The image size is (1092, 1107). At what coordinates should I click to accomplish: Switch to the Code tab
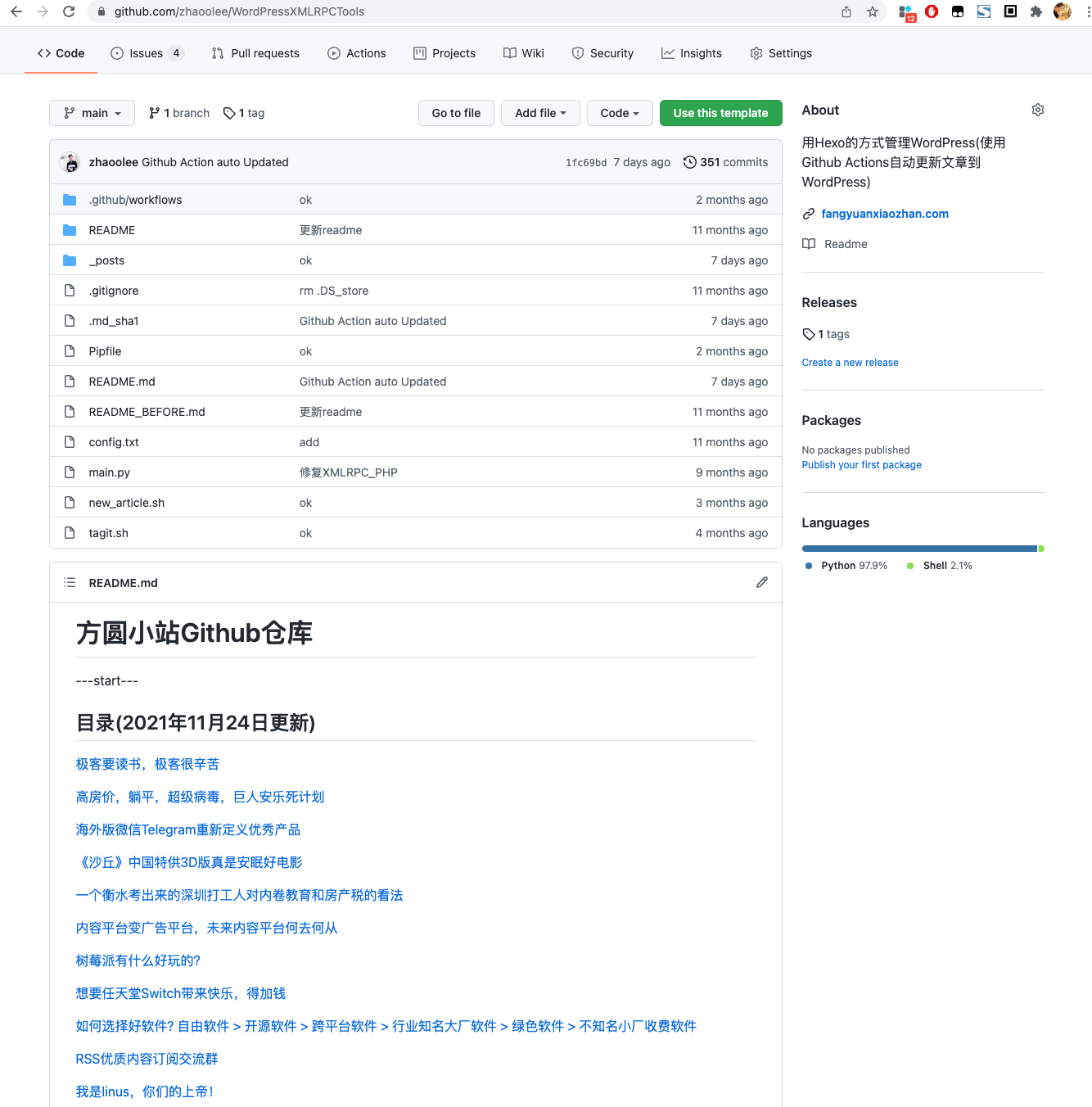pos(61,53)
